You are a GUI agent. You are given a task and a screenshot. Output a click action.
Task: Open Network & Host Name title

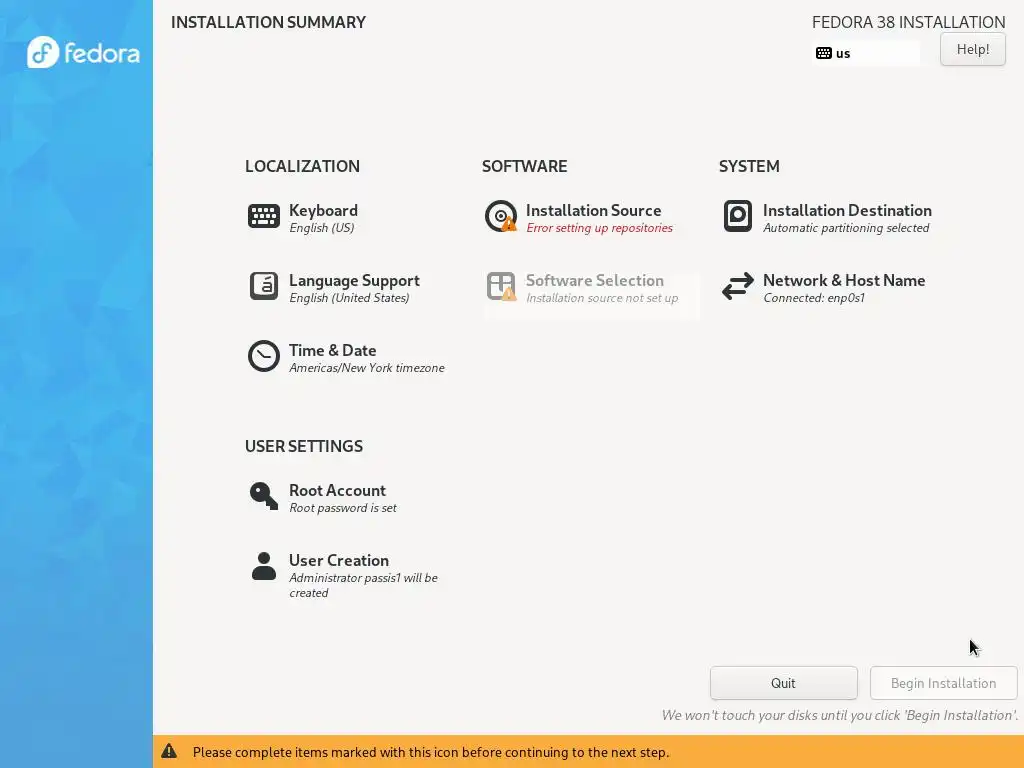click(x=844, y=280)
